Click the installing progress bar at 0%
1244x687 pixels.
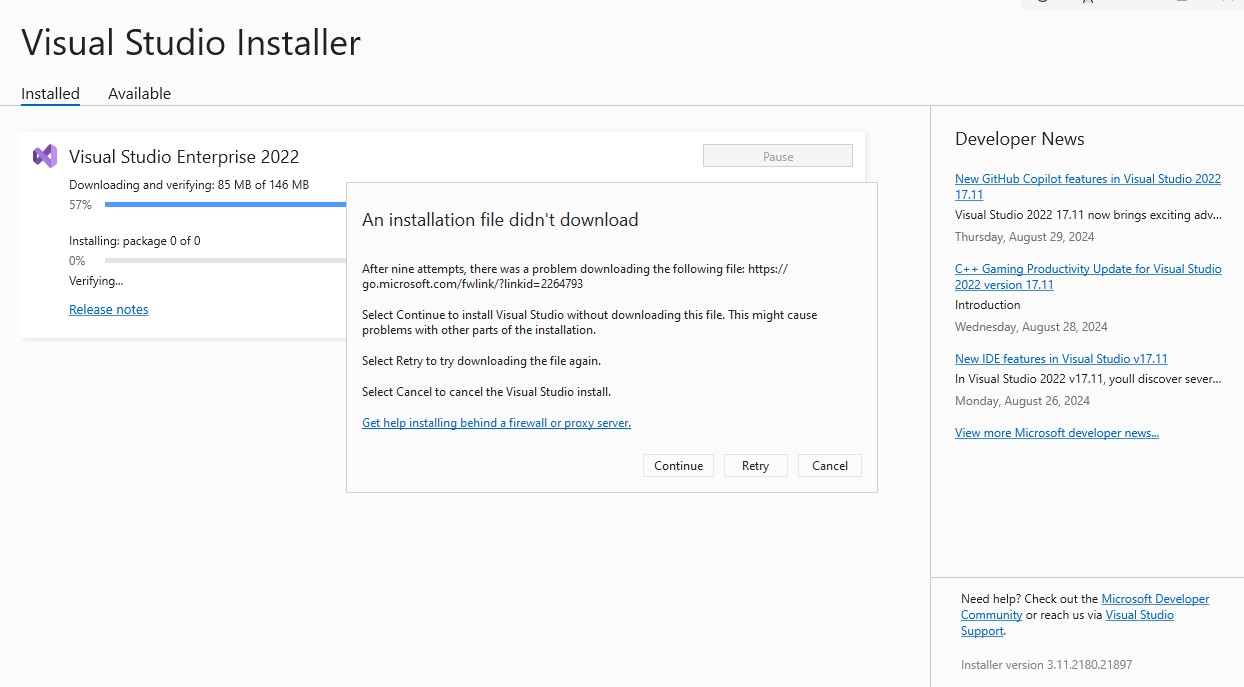225,261
